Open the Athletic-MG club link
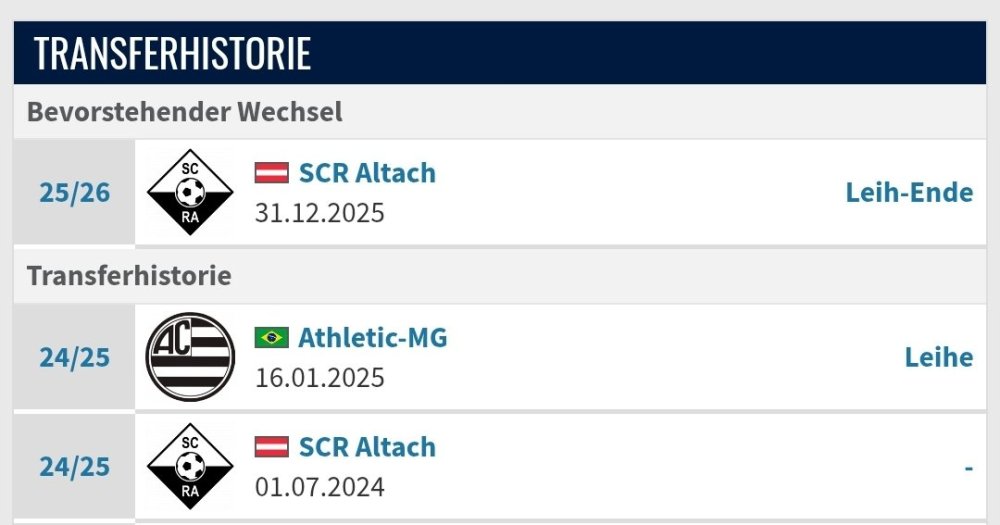This screenshot has height=525, width=1000. tap(372, 338)
